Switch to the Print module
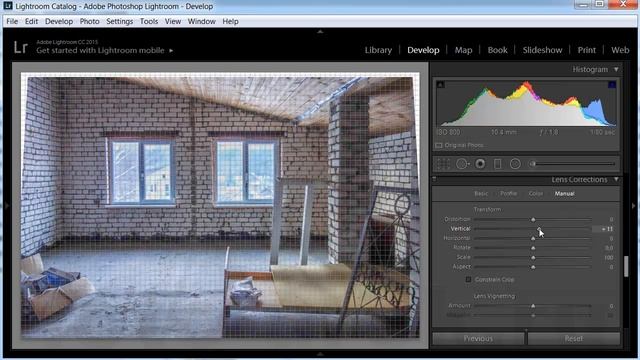The image size is (640, 360). 587,50
